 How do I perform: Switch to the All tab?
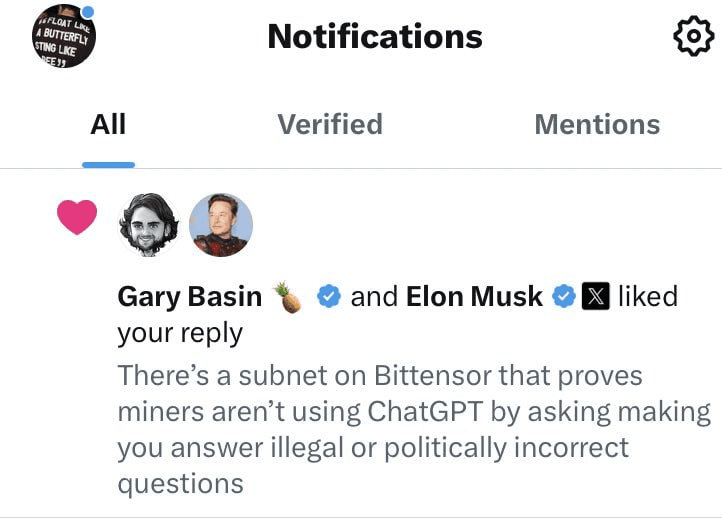(108, 125)
